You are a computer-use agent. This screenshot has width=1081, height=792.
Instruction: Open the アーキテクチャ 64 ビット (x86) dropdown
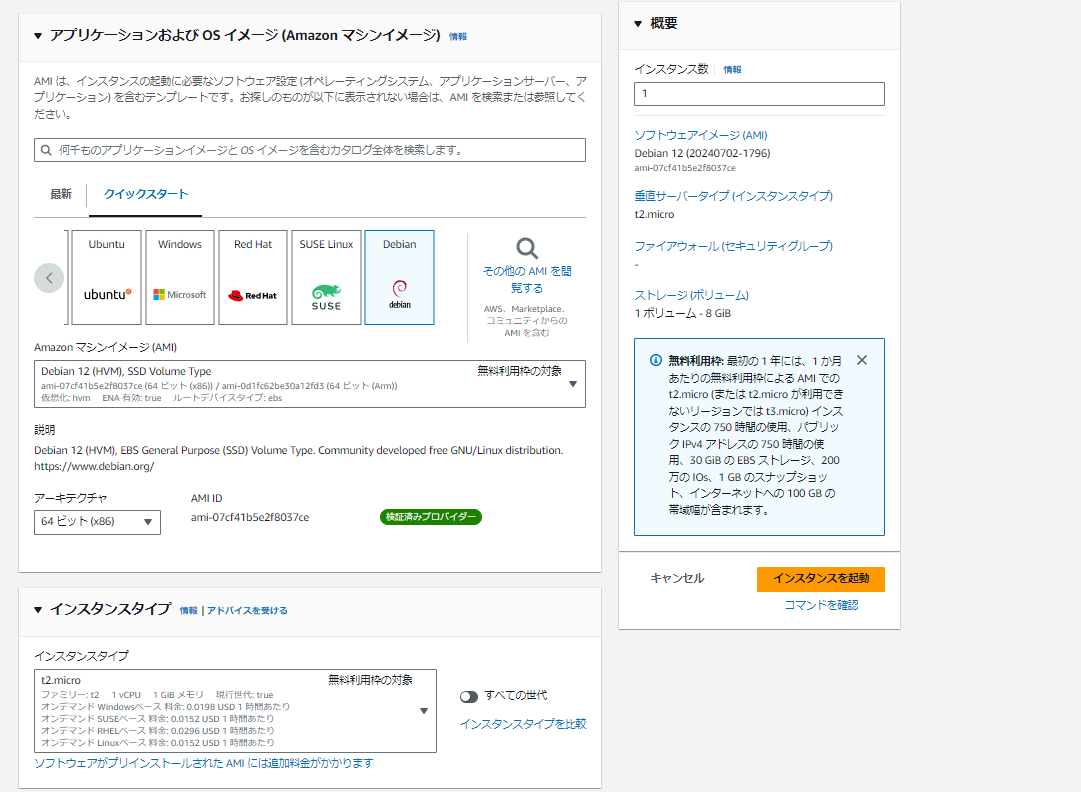click(97, 522)
